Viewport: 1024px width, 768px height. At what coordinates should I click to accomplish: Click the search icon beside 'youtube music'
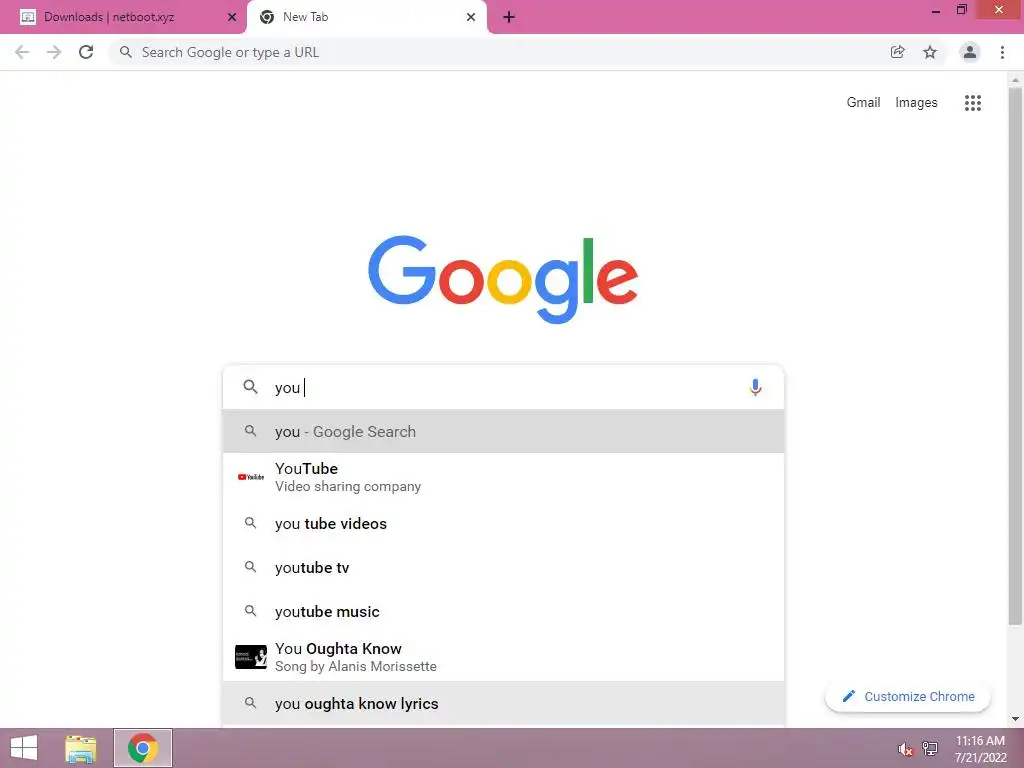(250, 611)
